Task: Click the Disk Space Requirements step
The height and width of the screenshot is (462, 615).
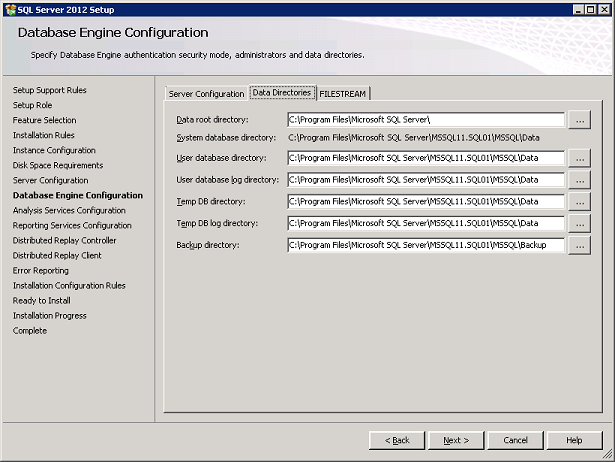Action: (58, 165)
